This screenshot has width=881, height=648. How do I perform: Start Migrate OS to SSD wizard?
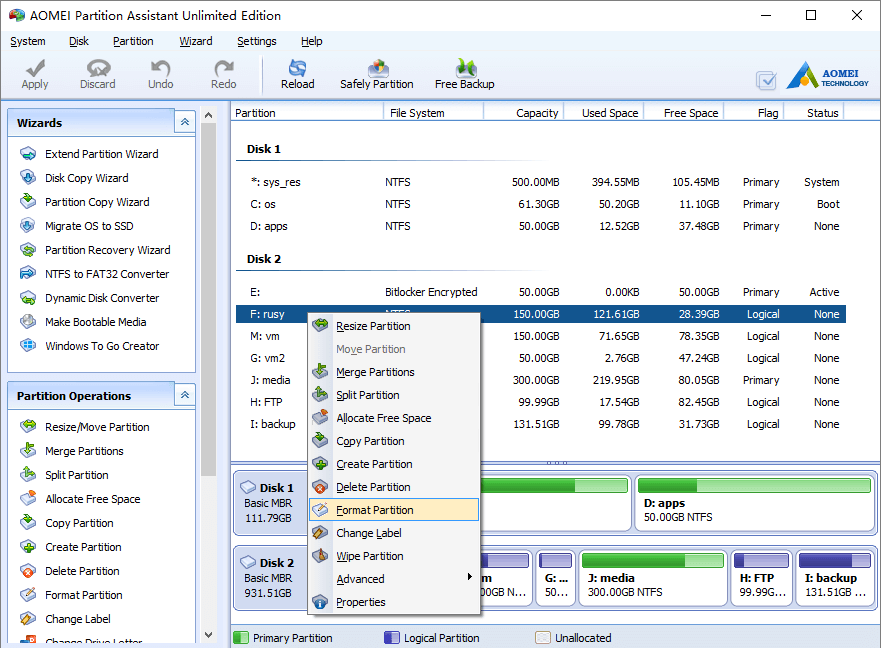click(77, 226)
